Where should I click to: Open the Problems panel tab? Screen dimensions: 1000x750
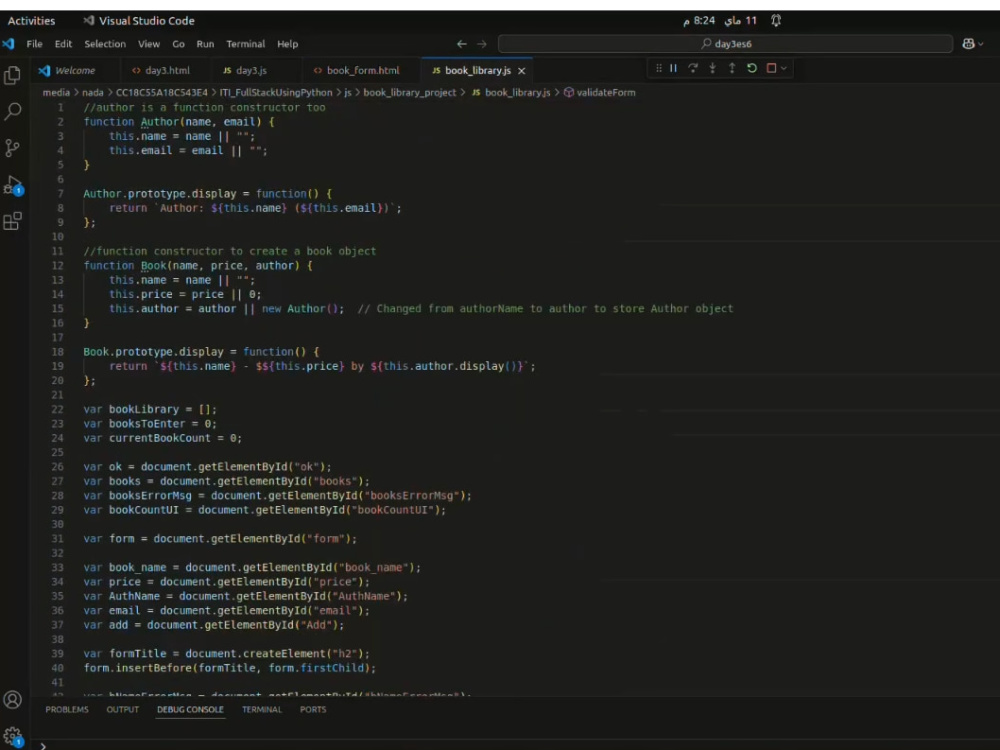pyautogui.click(x=67, y=709)
